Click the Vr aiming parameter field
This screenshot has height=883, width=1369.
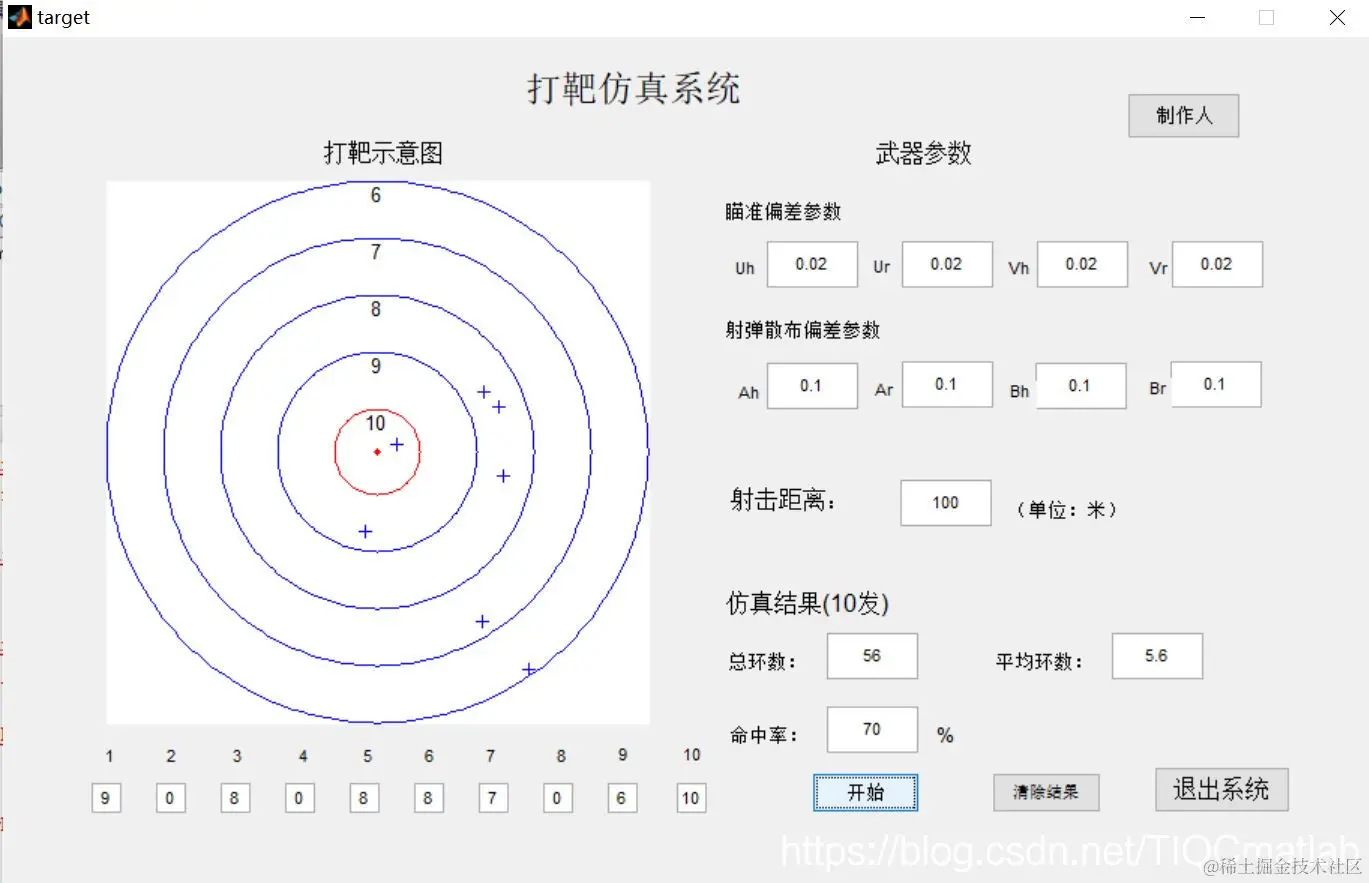tap(1216, 264)
